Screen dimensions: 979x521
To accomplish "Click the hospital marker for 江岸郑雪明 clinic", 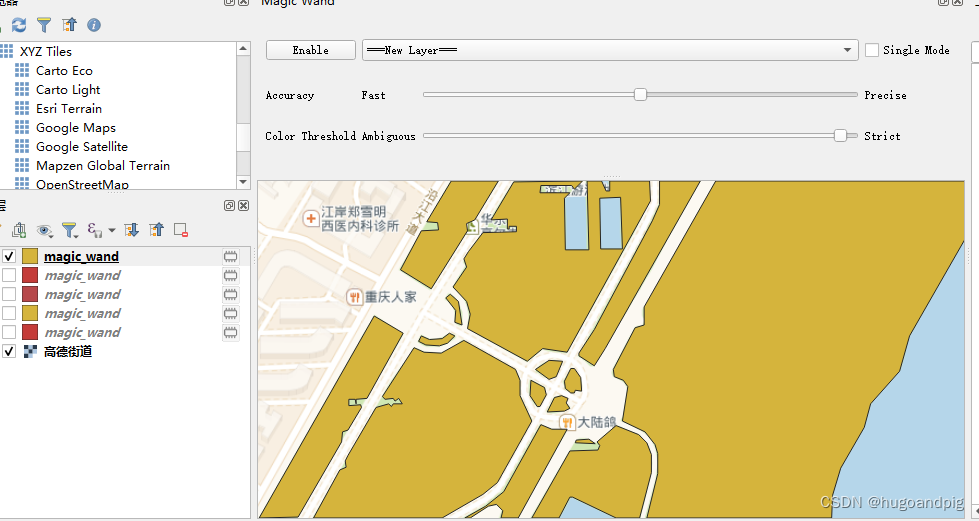I will point(310,219).
